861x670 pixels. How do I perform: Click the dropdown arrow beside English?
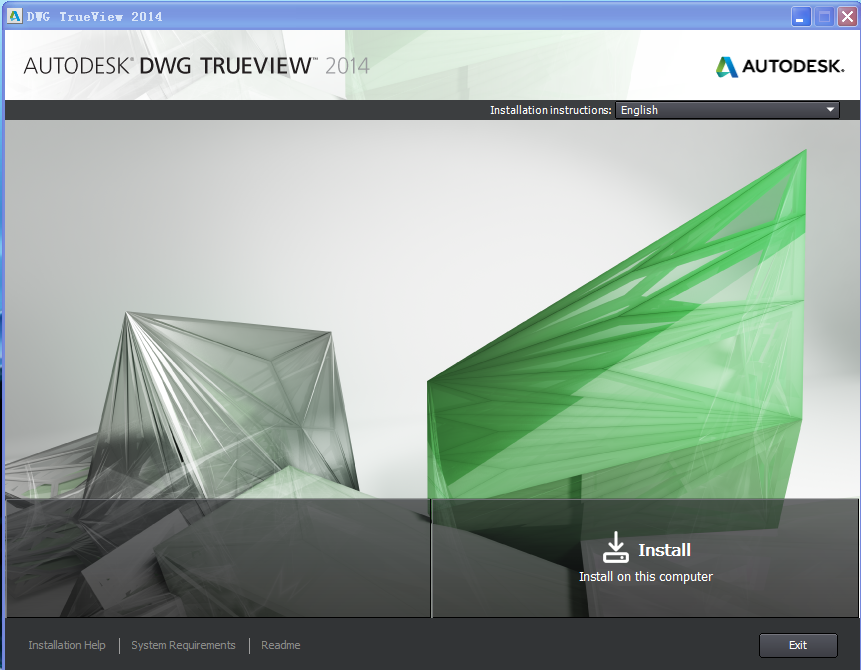point(830,110)
